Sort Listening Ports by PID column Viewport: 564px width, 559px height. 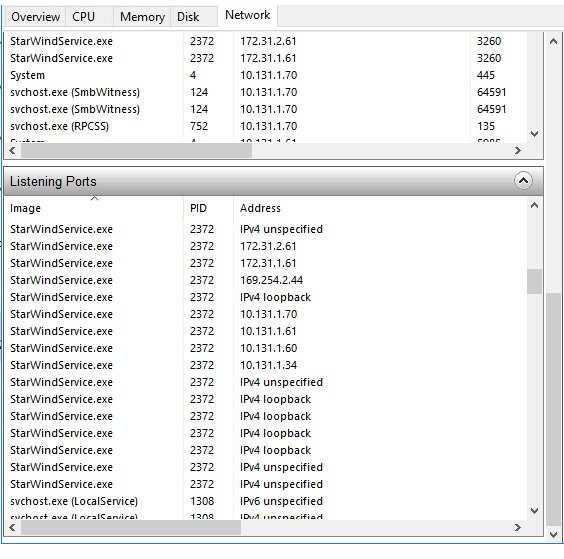coord(208,208)
